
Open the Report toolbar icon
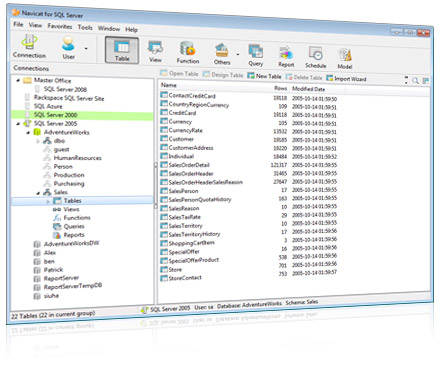coord(286,56)
